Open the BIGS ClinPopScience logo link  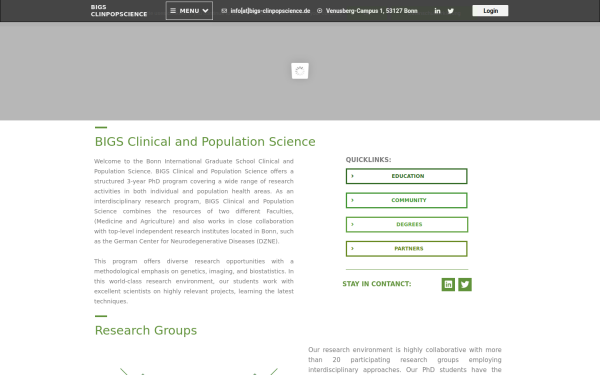click(119, 11)
